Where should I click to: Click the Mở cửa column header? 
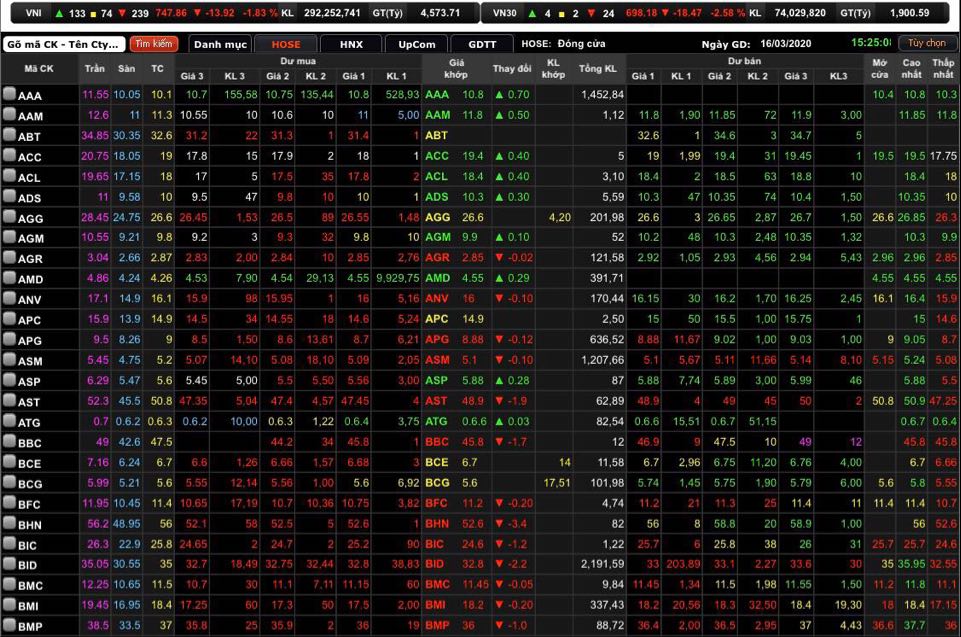point(879,69)
